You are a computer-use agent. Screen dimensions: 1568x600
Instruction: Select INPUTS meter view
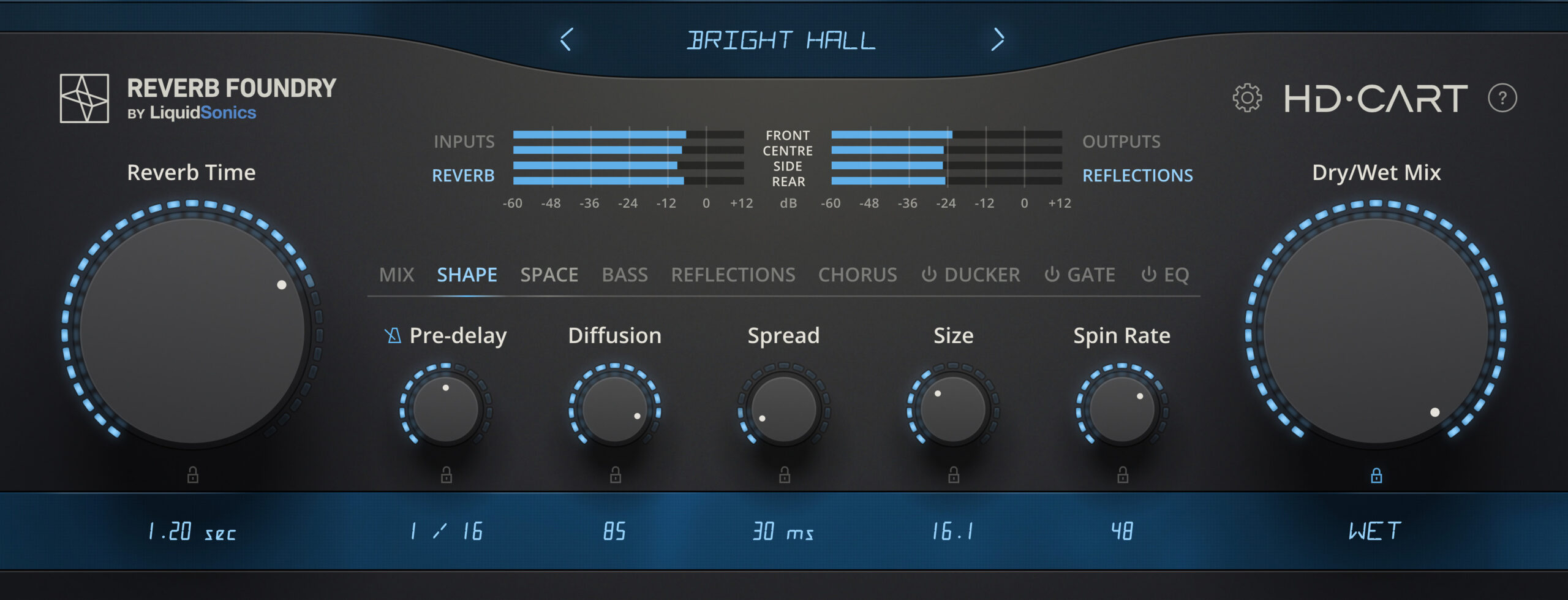(x=464, y=142)
